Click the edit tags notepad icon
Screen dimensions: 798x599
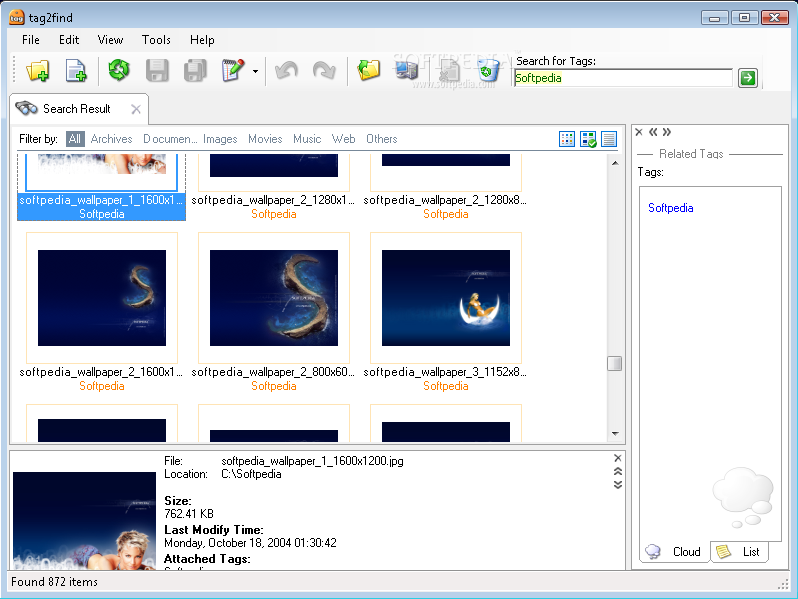[x=233, y=70]
